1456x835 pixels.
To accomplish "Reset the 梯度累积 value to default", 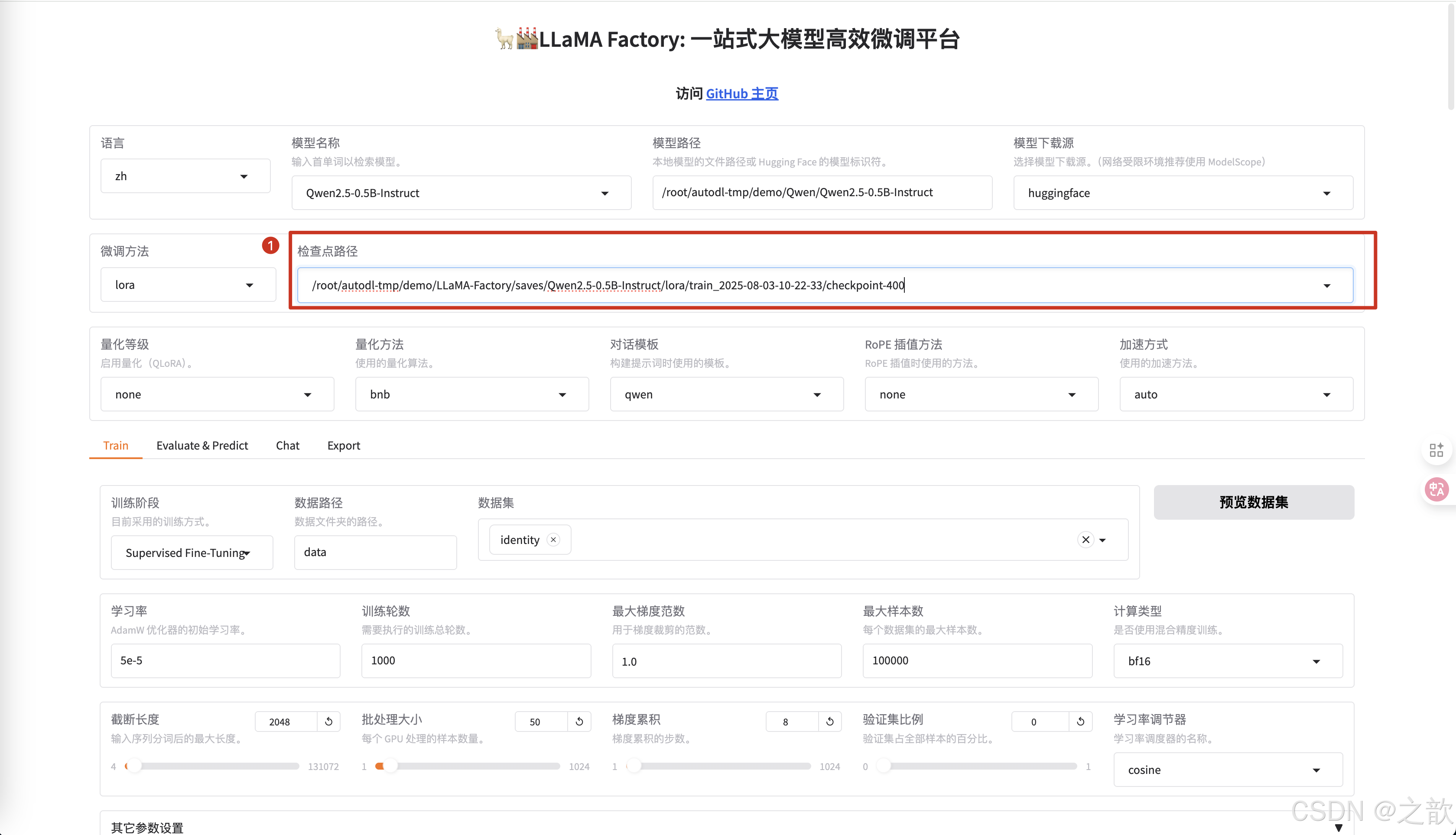I will click(x=830, y=722).
